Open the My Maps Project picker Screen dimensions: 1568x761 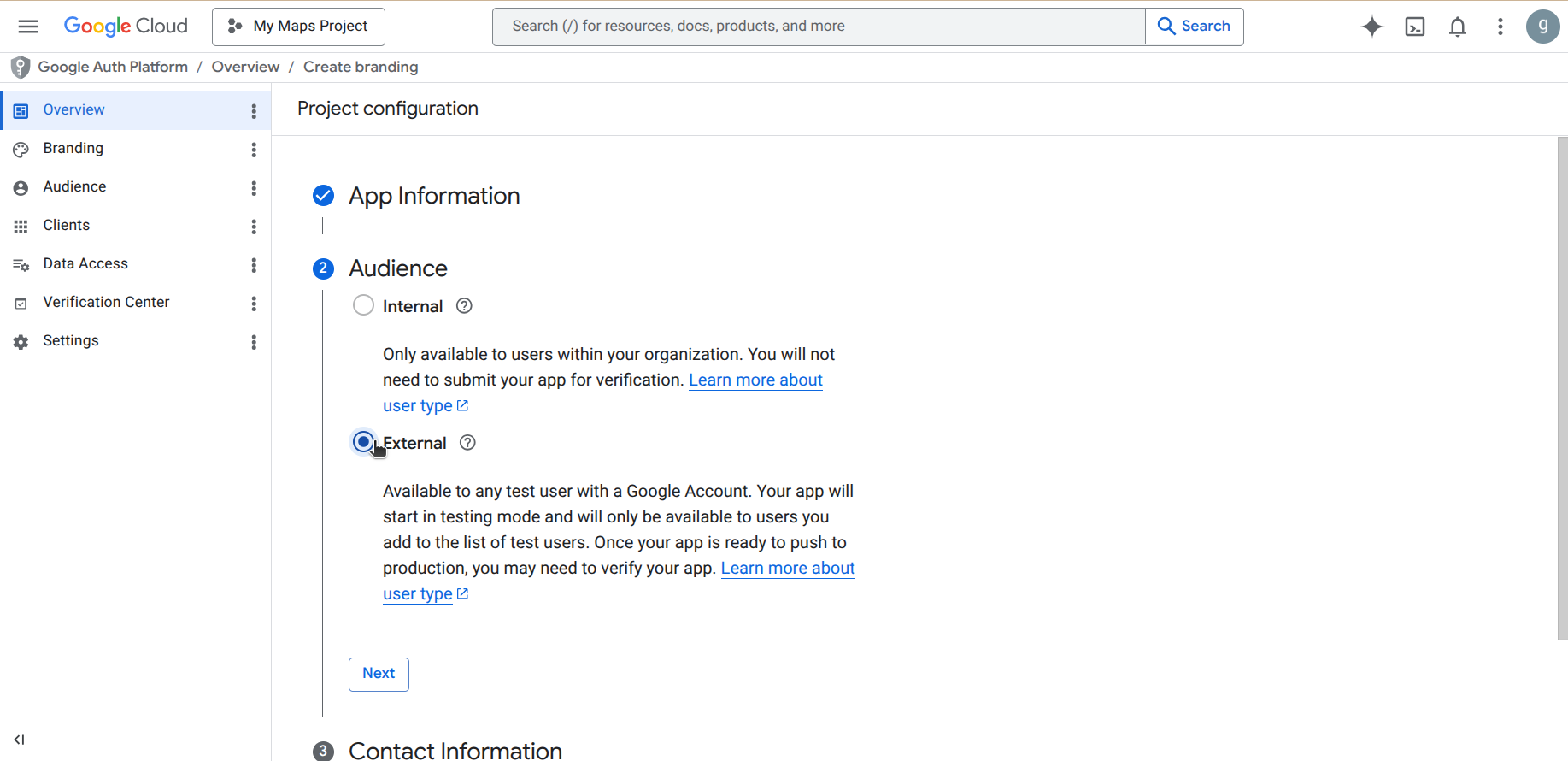(x=298, y=27)
